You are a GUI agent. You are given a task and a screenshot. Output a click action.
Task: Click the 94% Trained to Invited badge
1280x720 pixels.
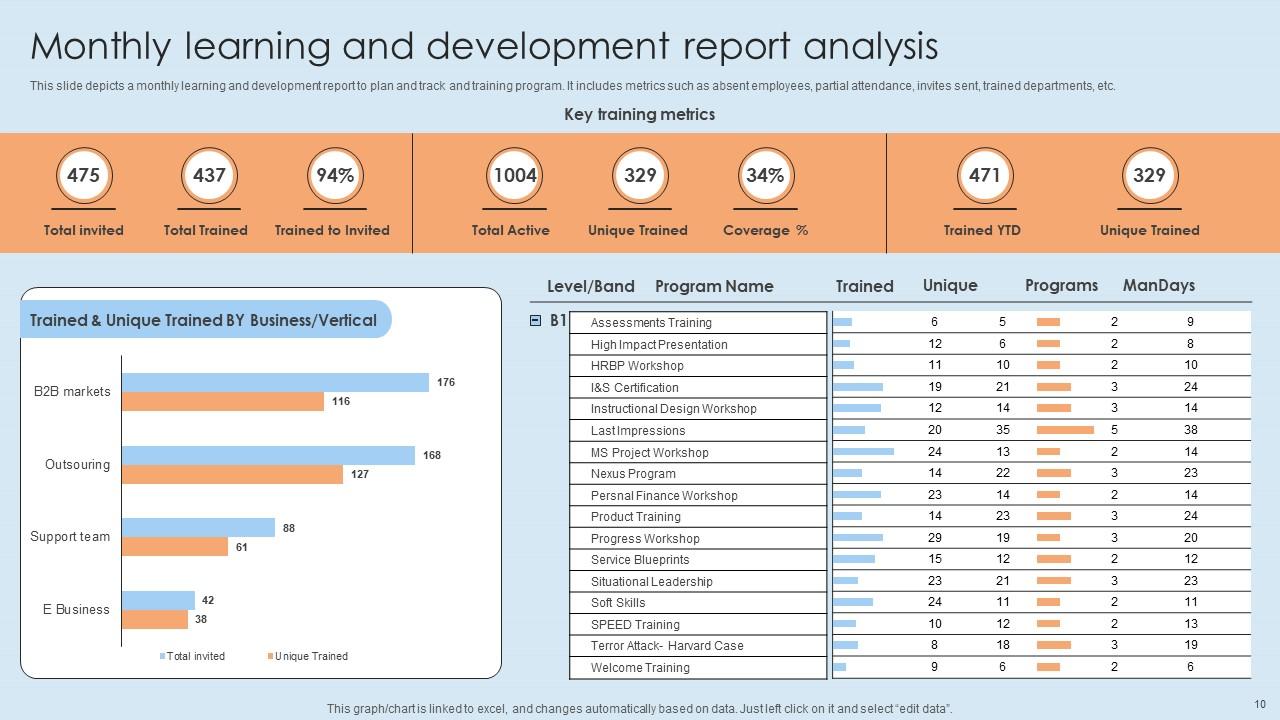pos(333,176)
